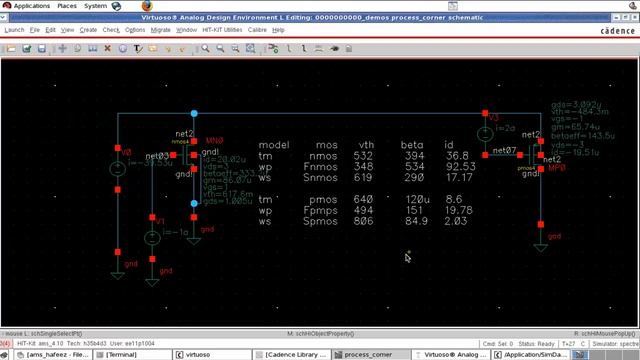Open the HIT-KIT Utilities menu
640x360 pixels.
point(222,30)
